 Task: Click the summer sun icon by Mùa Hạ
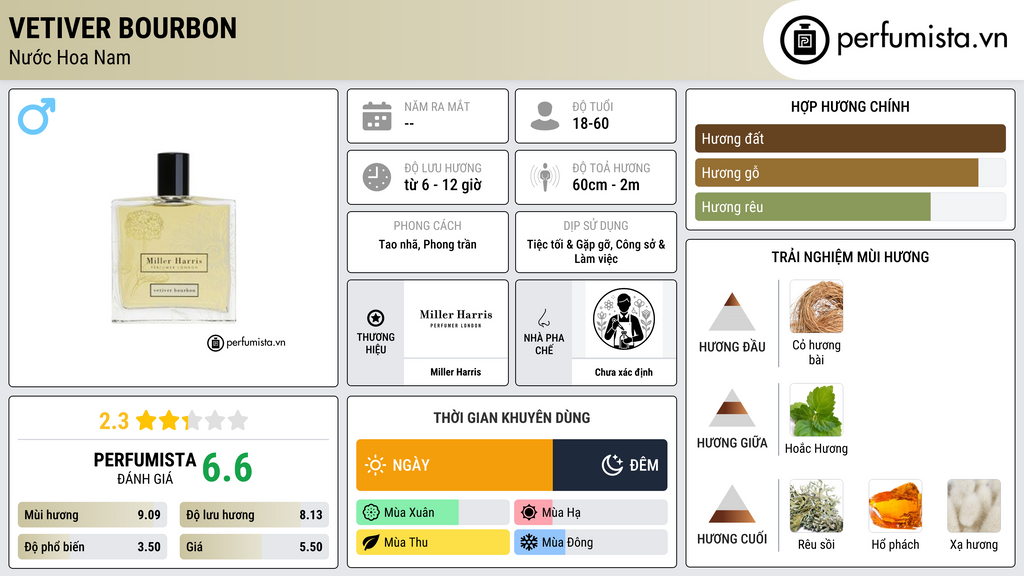529,513
